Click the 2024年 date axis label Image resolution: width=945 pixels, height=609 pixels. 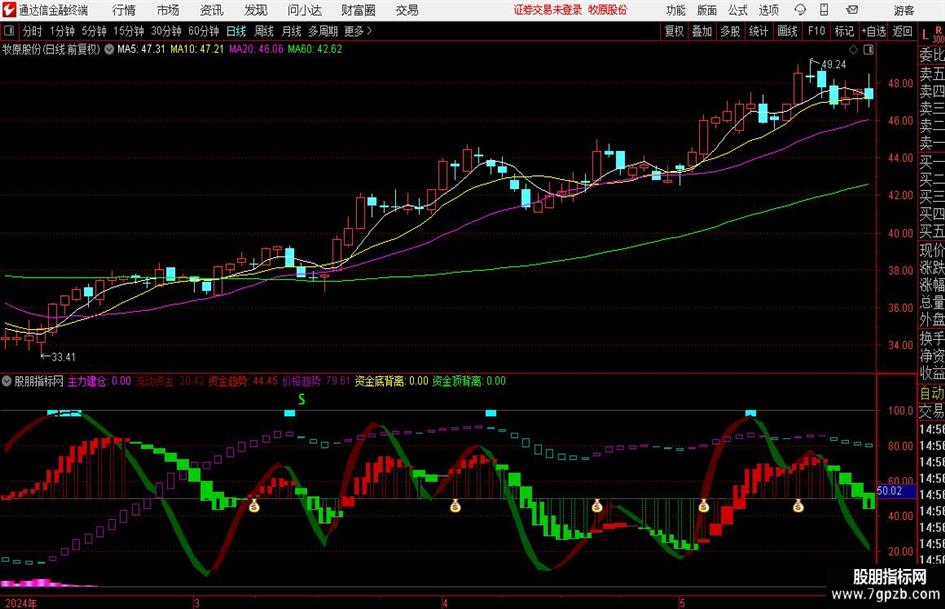click(20, 603)
